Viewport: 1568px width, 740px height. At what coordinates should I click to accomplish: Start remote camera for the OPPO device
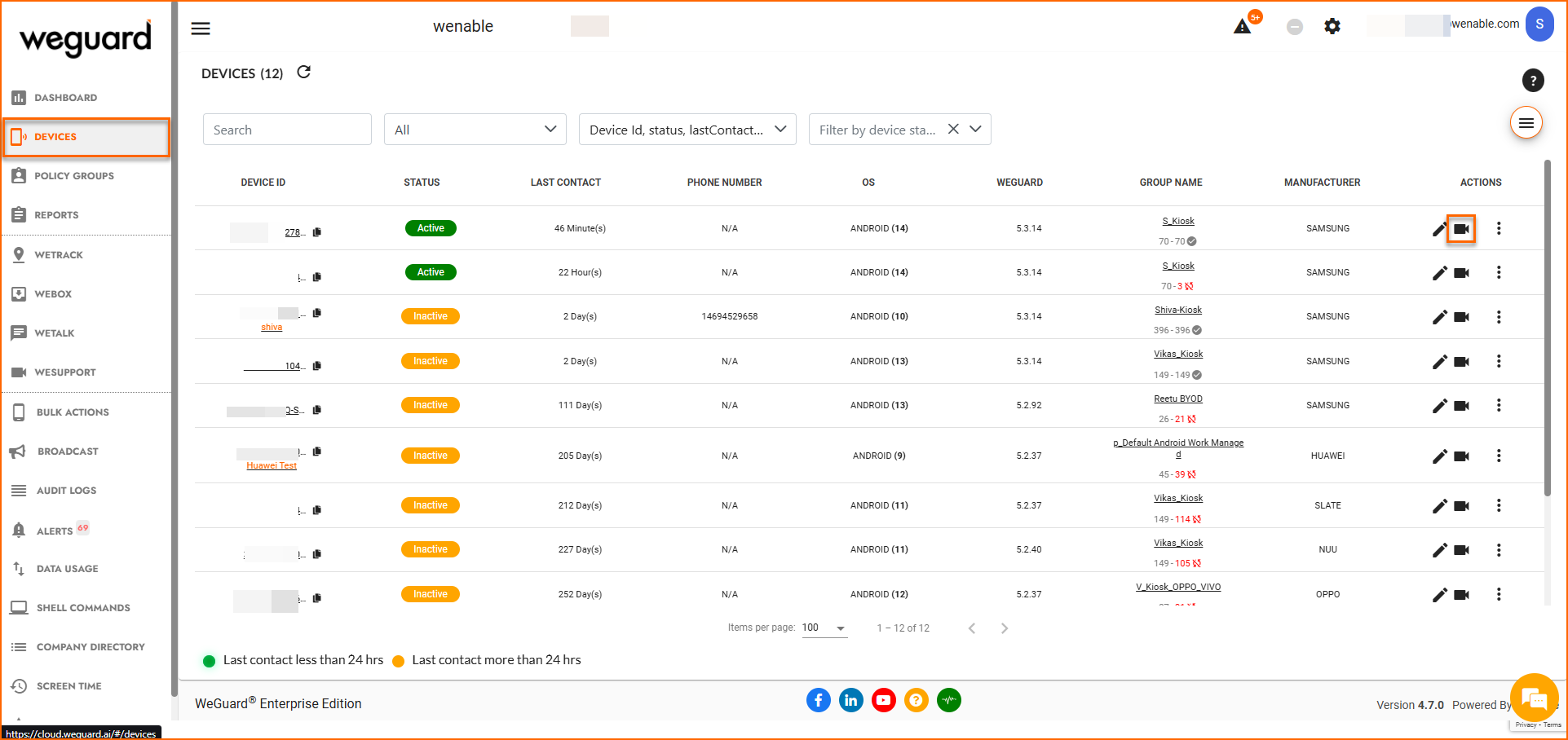(1461, 595)
